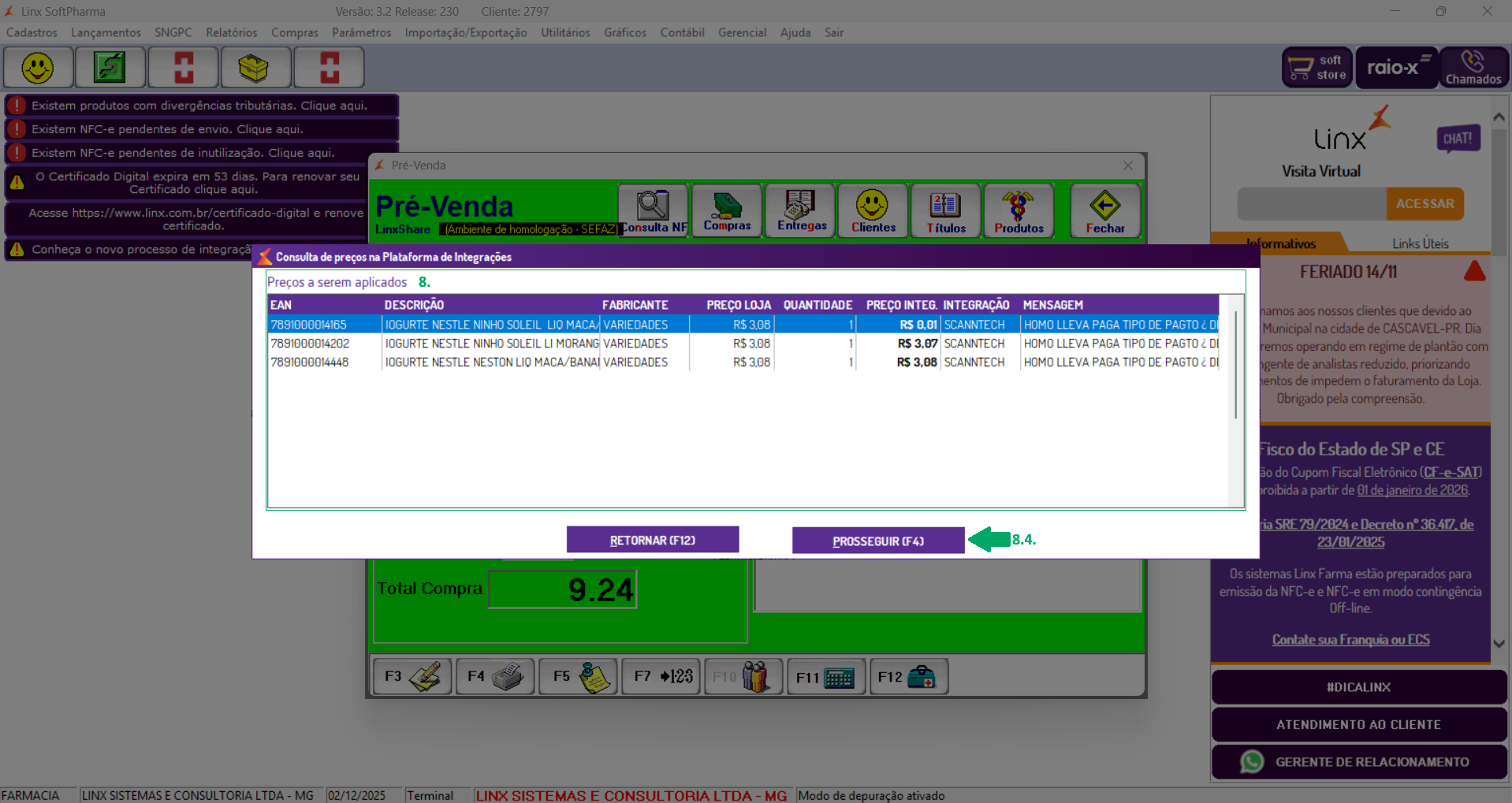
Task: Open the SNGPC menu
Action: pos(173,32)
